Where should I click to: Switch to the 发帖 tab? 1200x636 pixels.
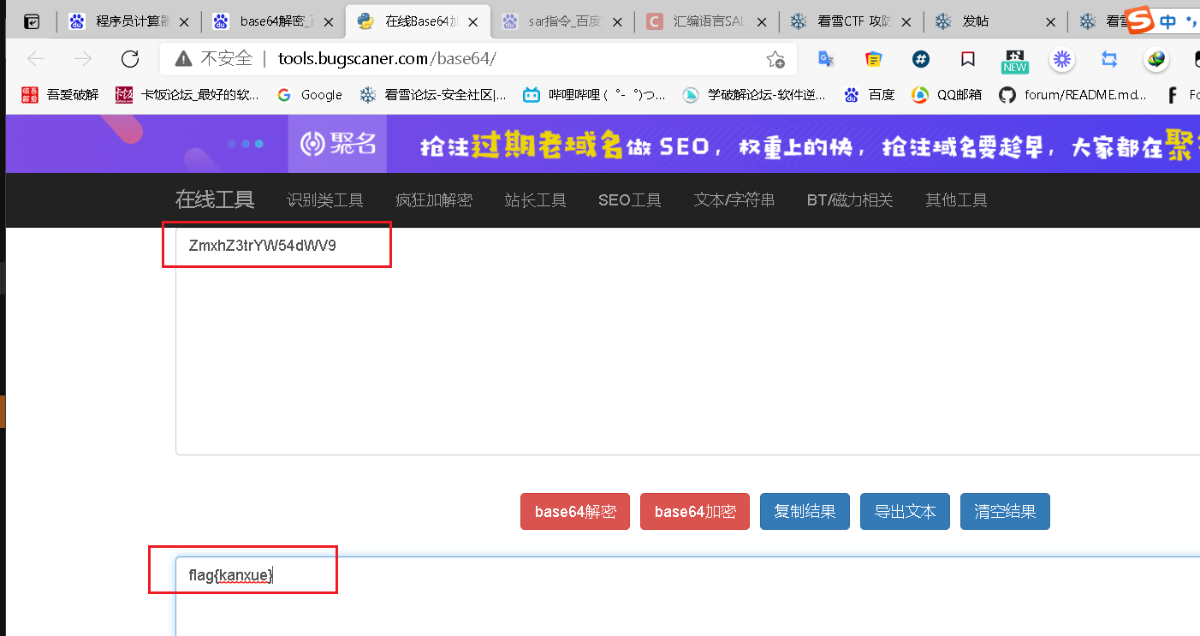(x=995, y=21)
